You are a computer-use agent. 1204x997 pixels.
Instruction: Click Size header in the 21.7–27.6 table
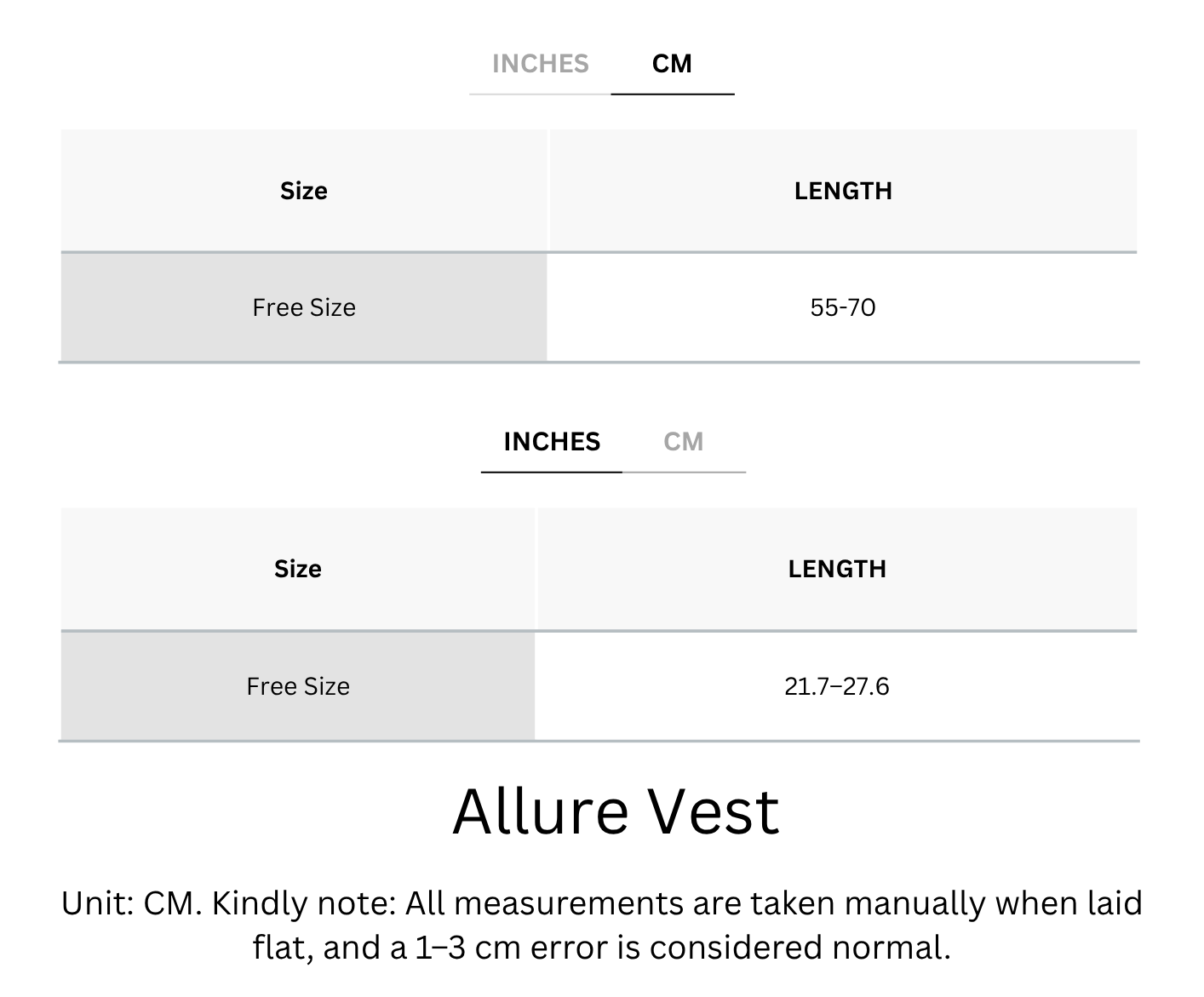pos(298,569)
